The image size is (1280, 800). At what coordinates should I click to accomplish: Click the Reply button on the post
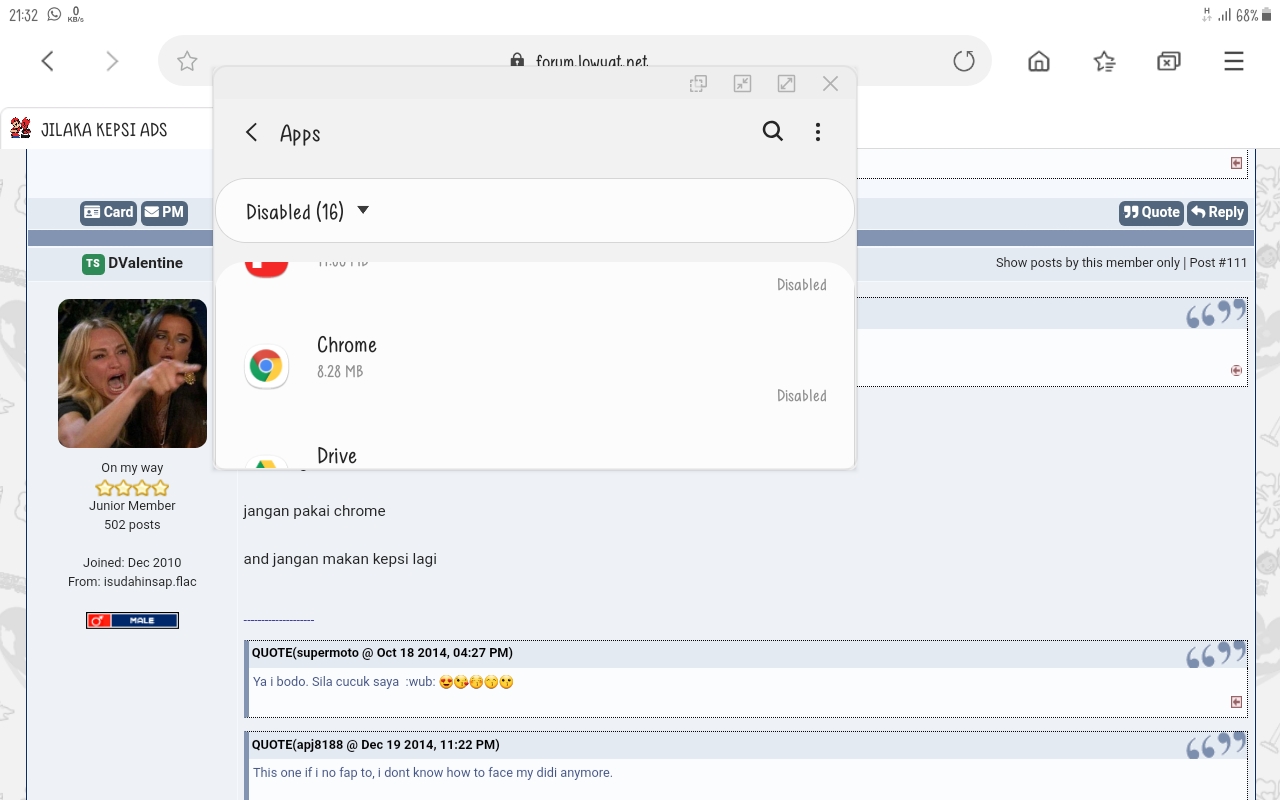[x=1217, y=212]
